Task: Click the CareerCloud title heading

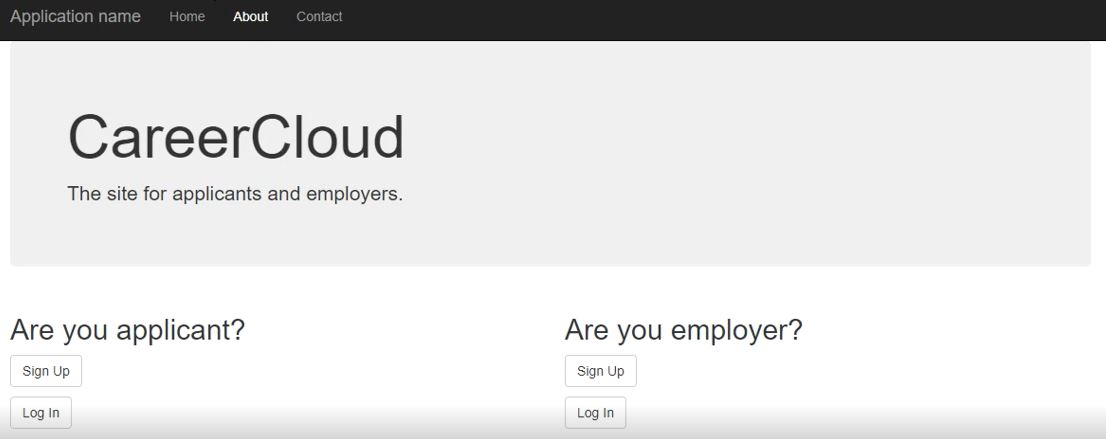Action: [236, 138]
